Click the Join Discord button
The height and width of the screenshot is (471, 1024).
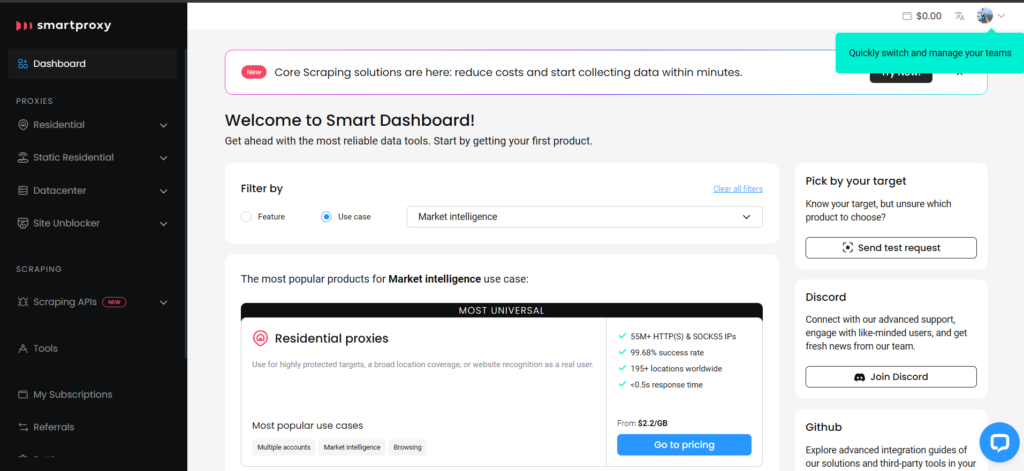[x=891, y=377]
